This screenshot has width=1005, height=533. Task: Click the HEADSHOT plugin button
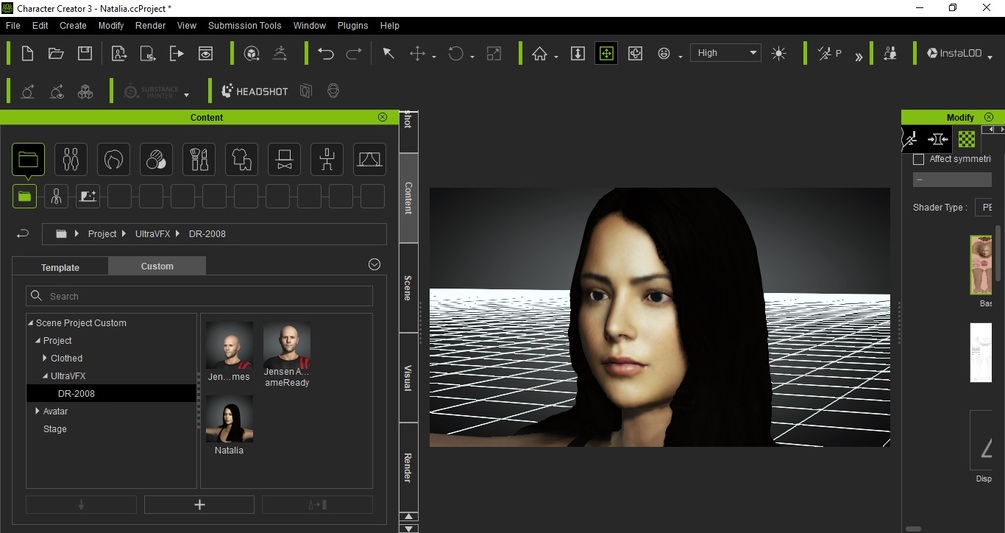tap(254, 91)
